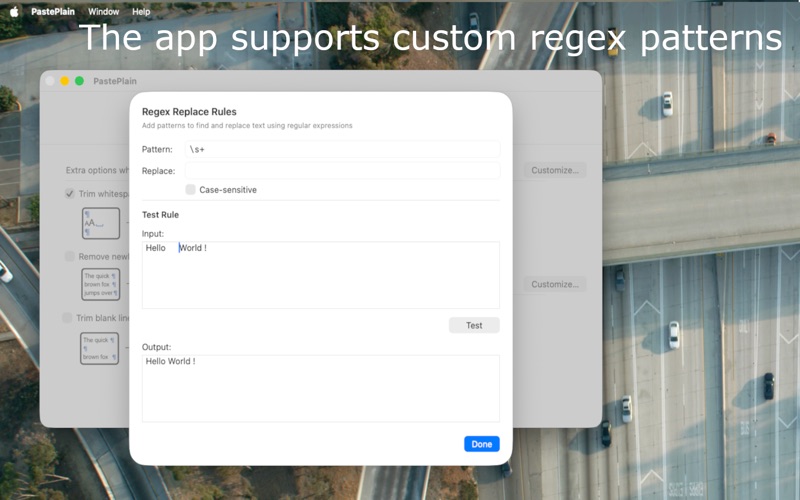
Task: Enable the Case-sensitive checkbox
Action: pyautogui.click(x=190, y=189)
